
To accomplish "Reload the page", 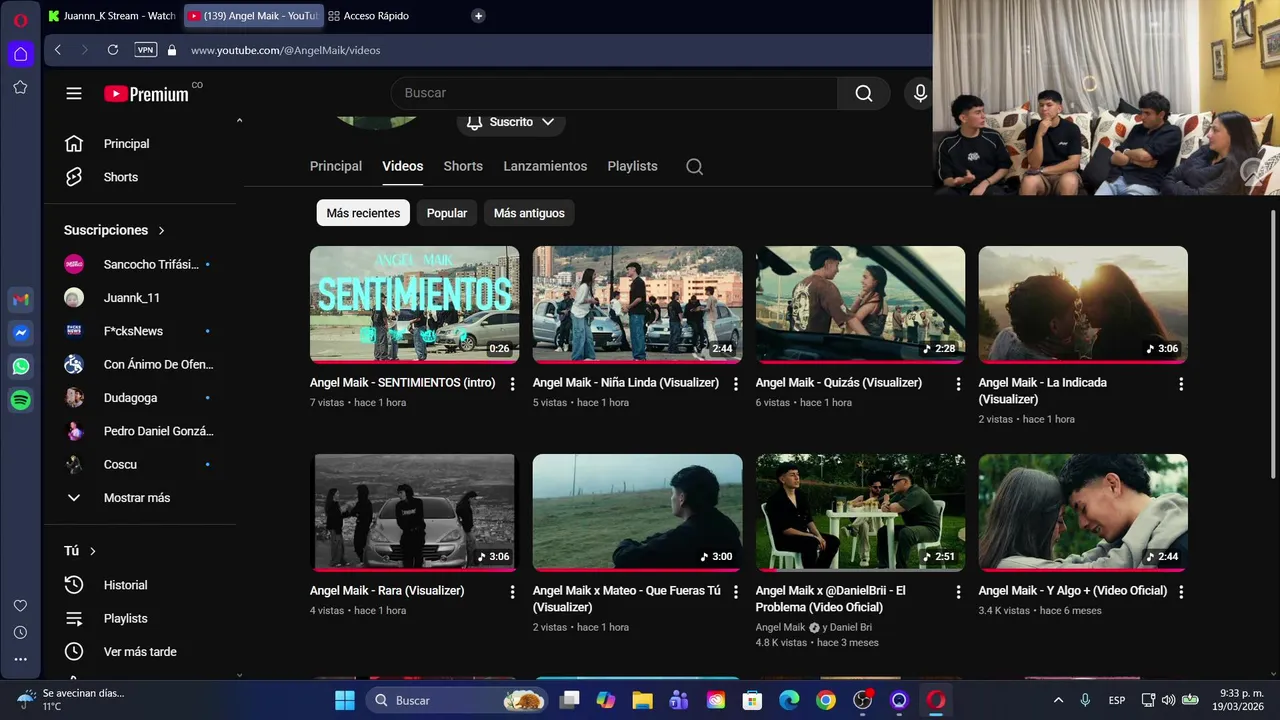I will (x=113, y=50).
